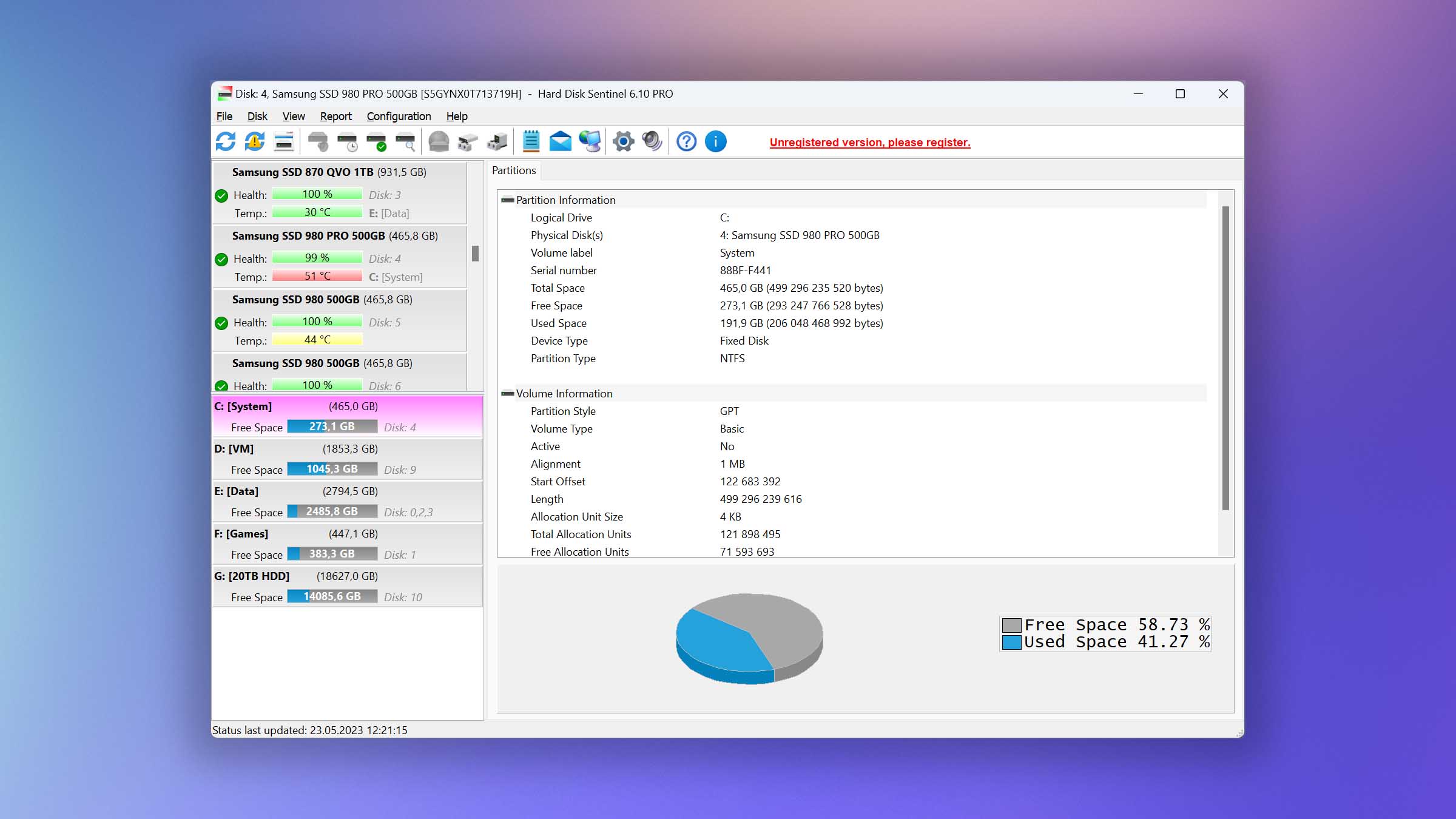Open the blue notepad report icon

pyautogui.click(x=531, y=142)
